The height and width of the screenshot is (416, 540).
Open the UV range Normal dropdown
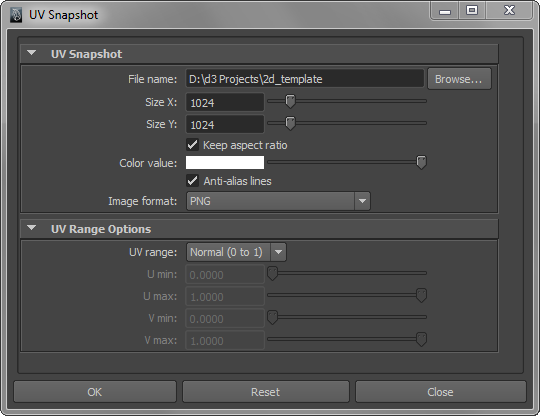pyautogui.click(x=236, y=252)
